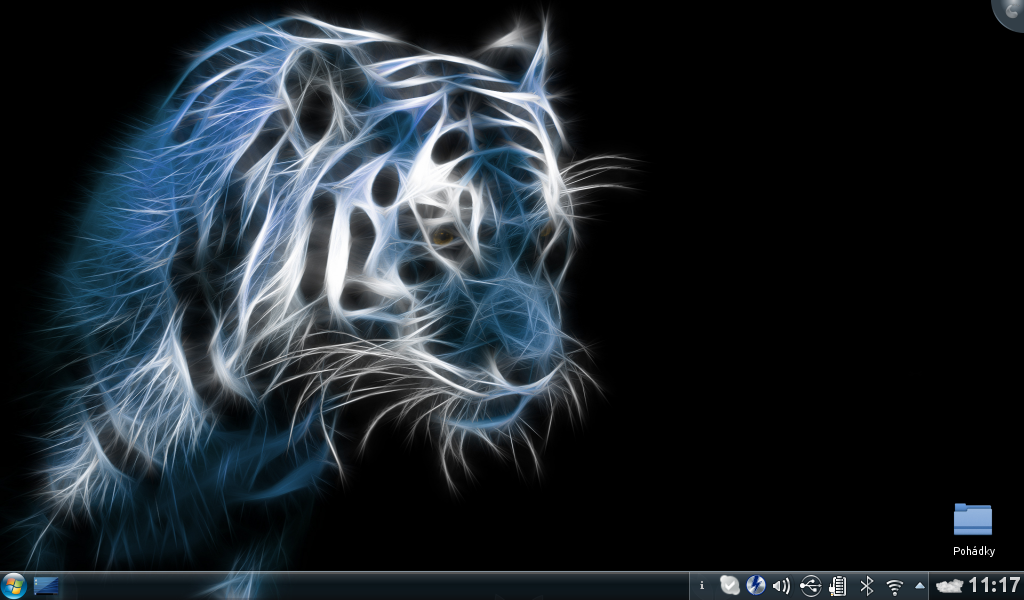Viewport: 1024px width, 600px height.
Task: Open the USB device notifier icon
Action: click(x=810, y=586)
